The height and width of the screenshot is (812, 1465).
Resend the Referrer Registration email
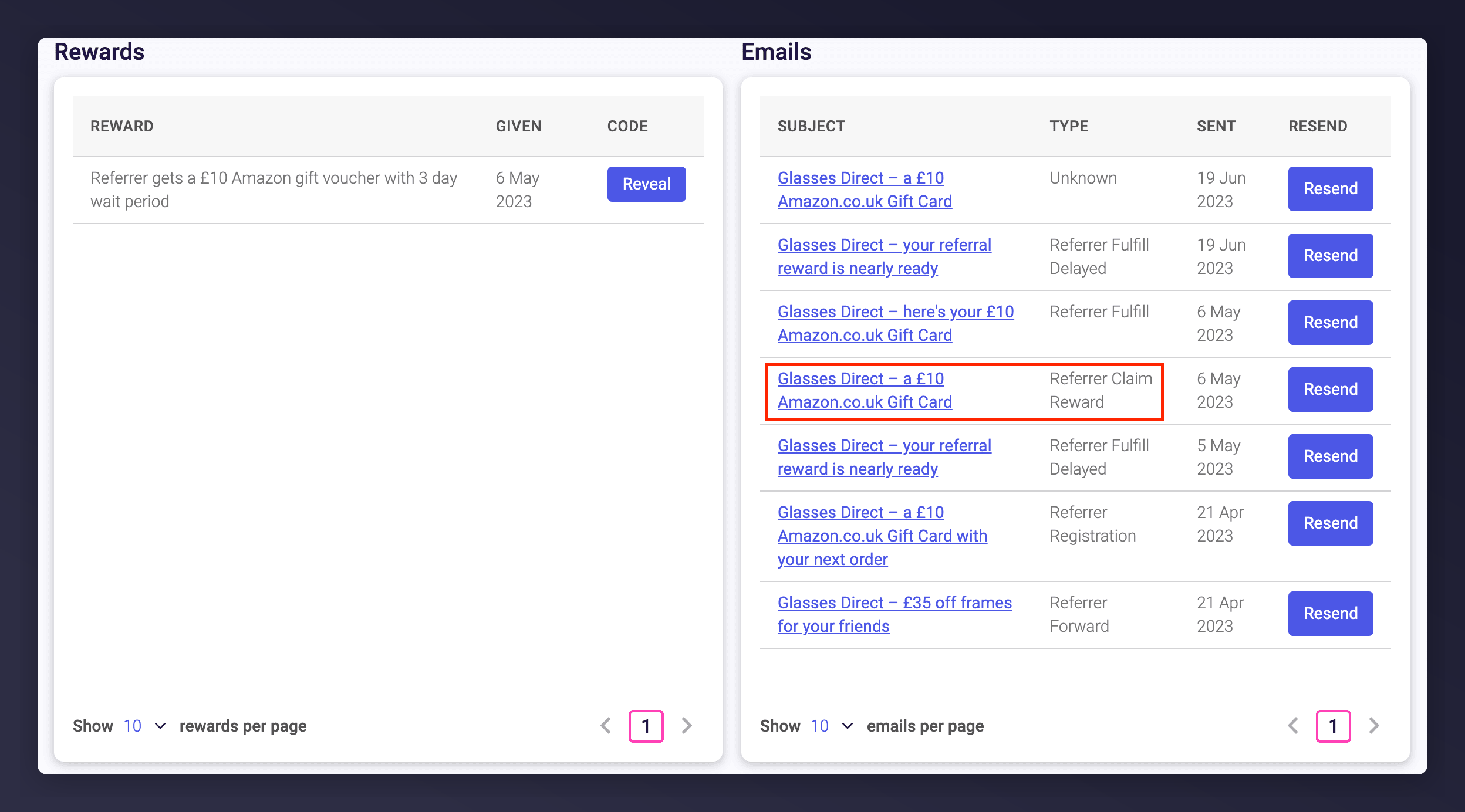1331,523
